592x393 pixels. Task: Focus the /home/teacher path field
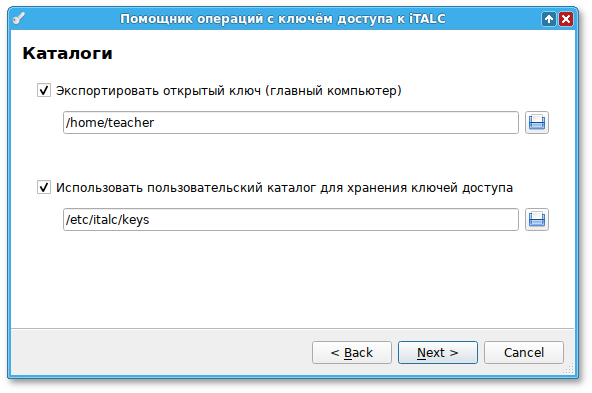(291, 122)
